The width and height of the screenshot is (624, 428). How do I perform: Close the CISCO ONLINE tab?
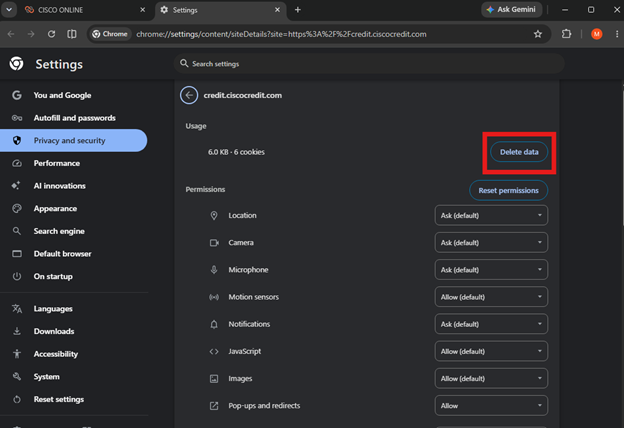tap(142, 10)
